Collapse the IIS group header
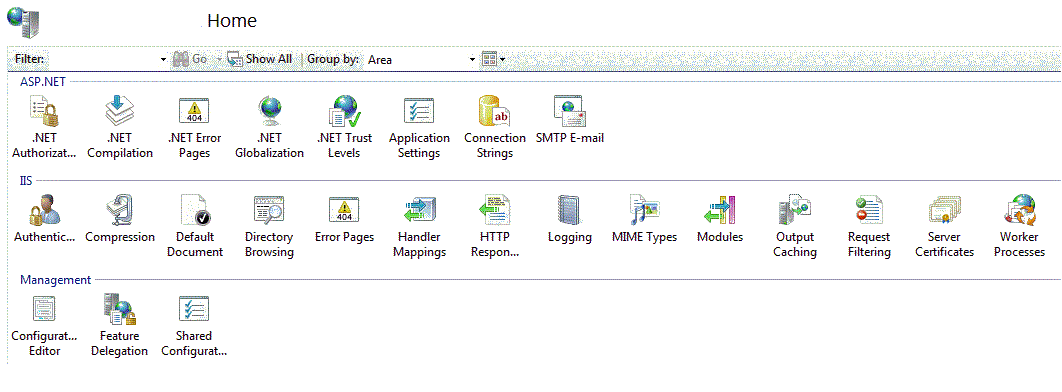Image resolution: width=1062 pixels, height=392 pixels. tap(26, 181)
